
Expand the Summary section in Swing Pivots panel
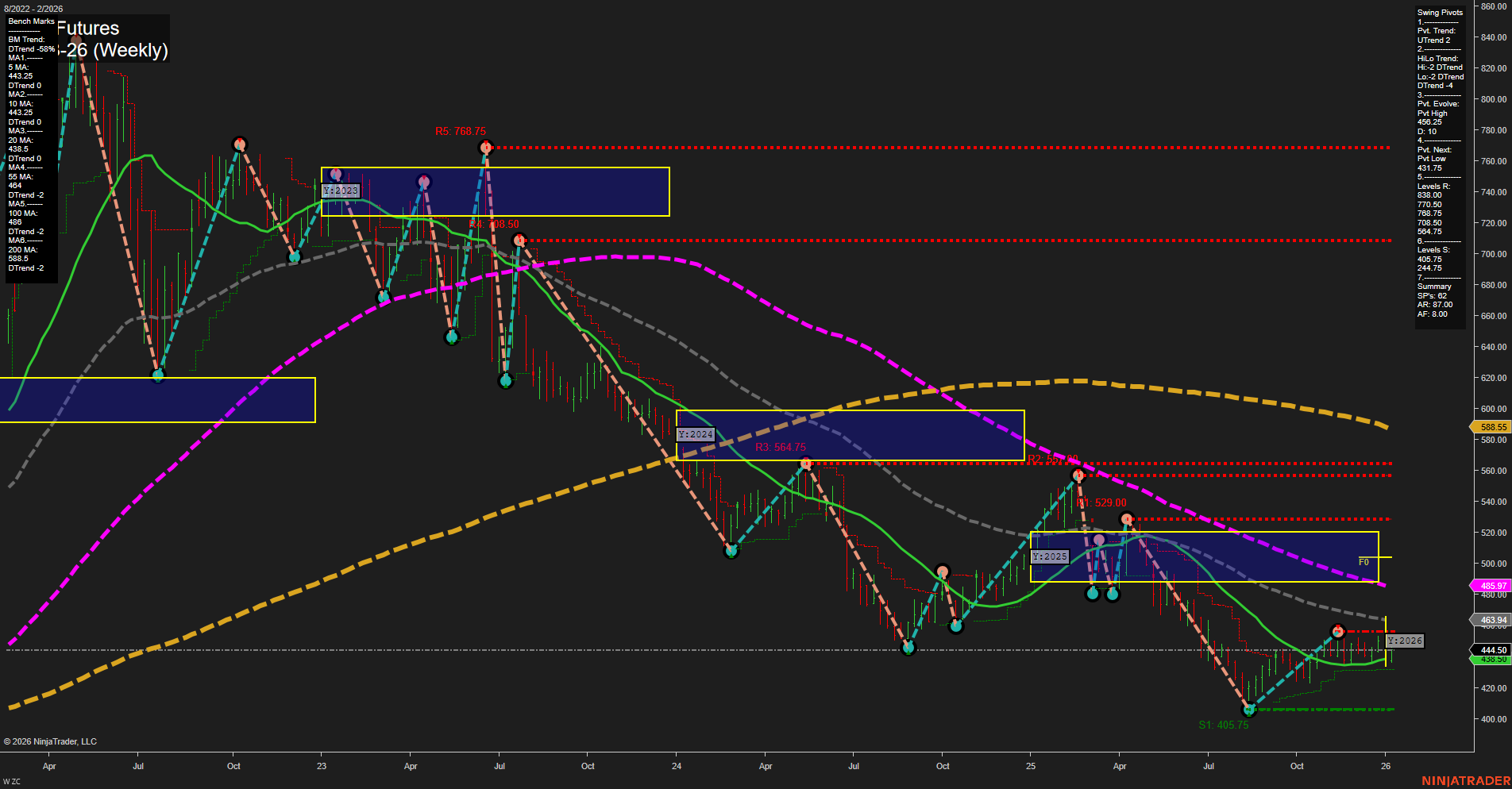pyautogui.click(x=1436, y=286)
